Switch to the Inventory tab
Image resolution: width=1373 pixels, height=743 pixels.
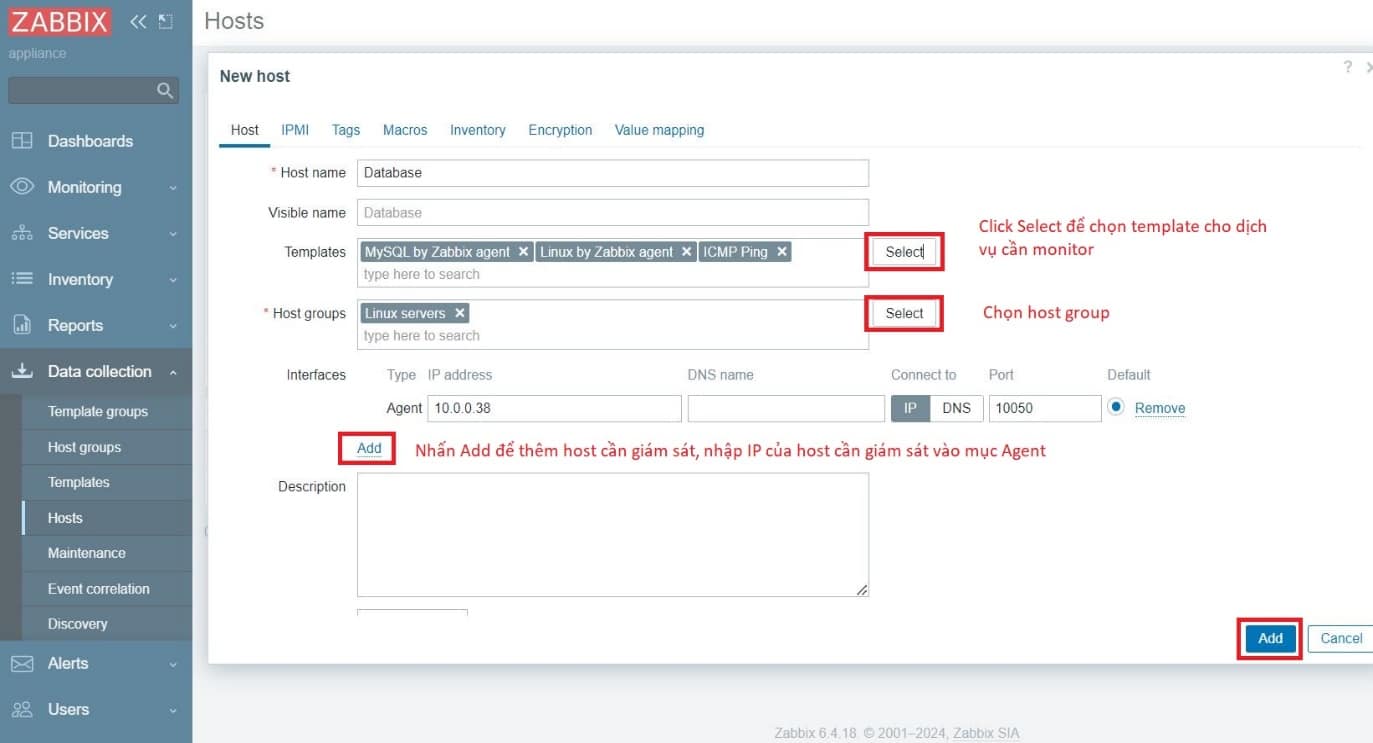point(478,130)
